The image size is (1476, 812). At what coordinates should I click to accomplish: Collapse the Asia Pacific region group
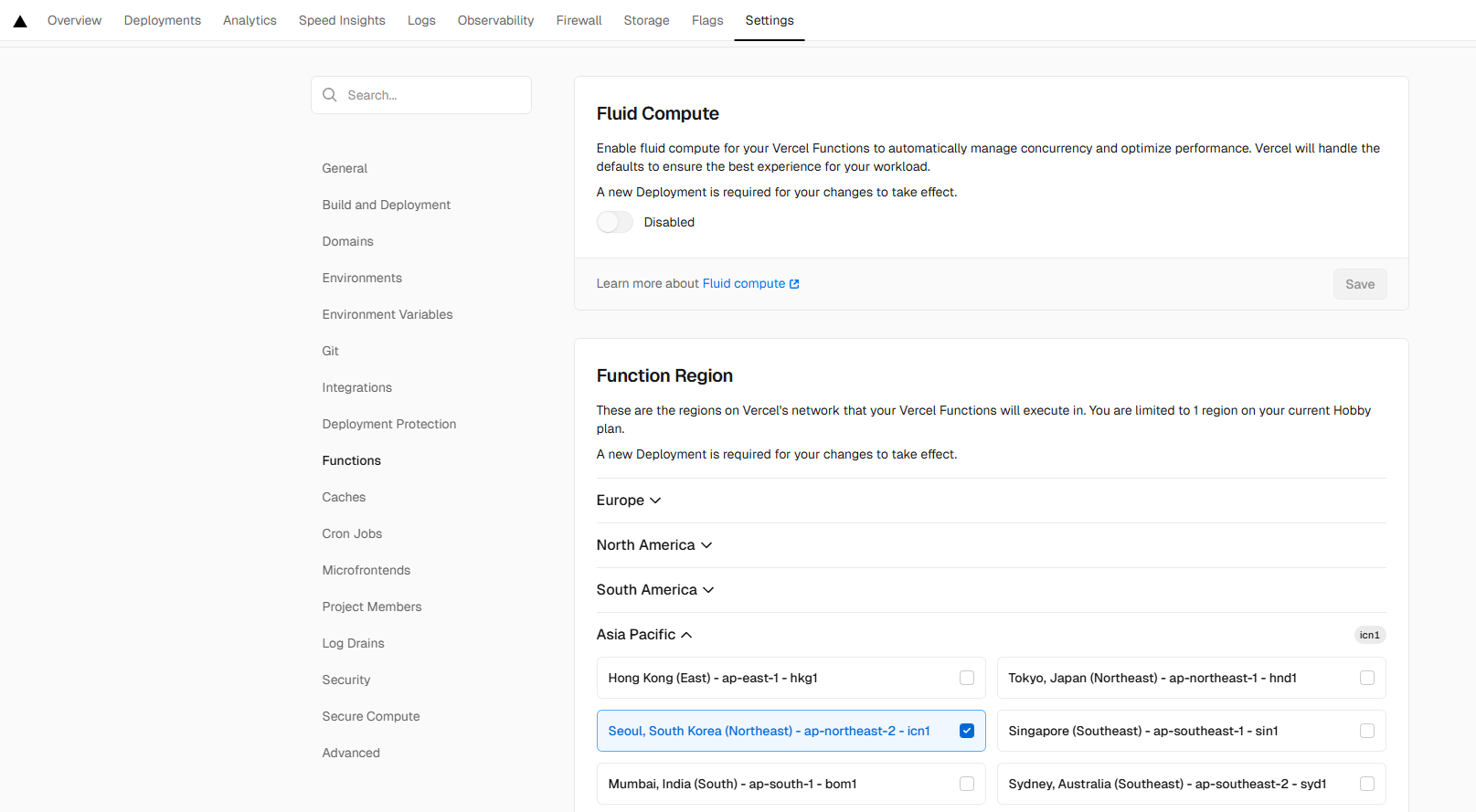point(644,635)
